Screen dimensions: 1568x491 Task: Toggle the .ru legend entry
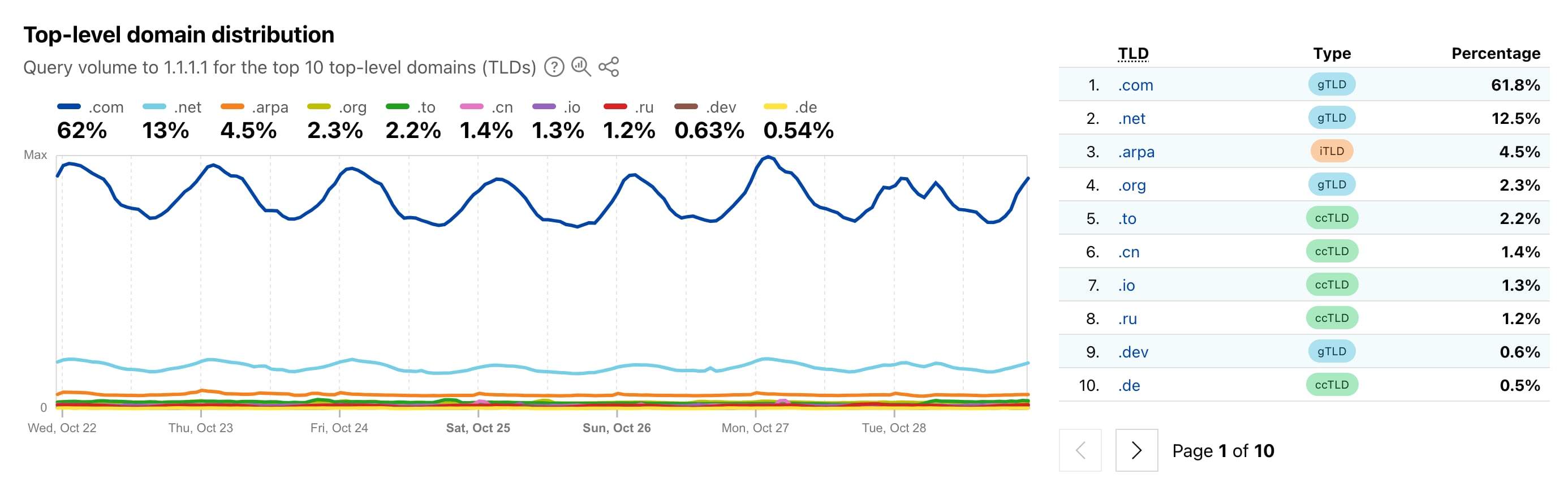tap(628, 107)
